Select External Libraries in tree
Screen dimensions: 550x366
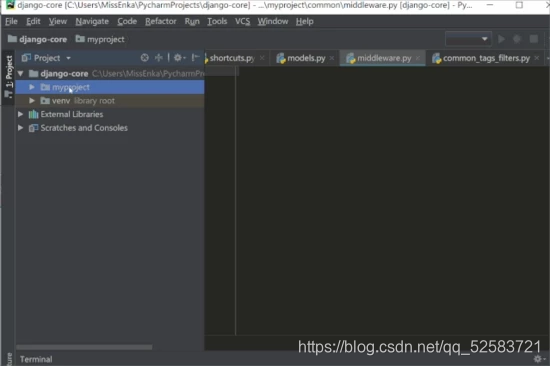pos(110,114)
